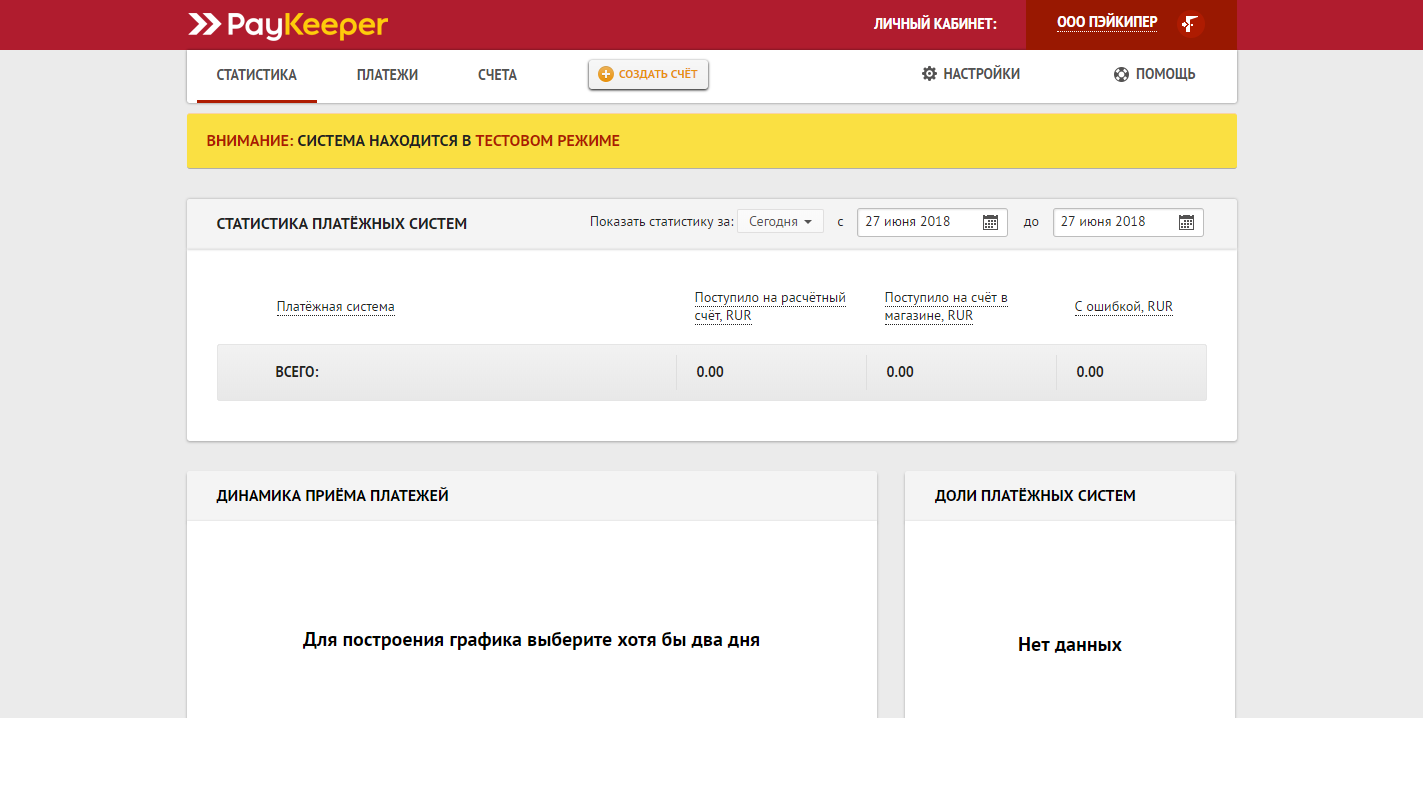Switch to the СЧЕТА tab
This screenshot has width=1423, height=806.
tap(496, 74)
